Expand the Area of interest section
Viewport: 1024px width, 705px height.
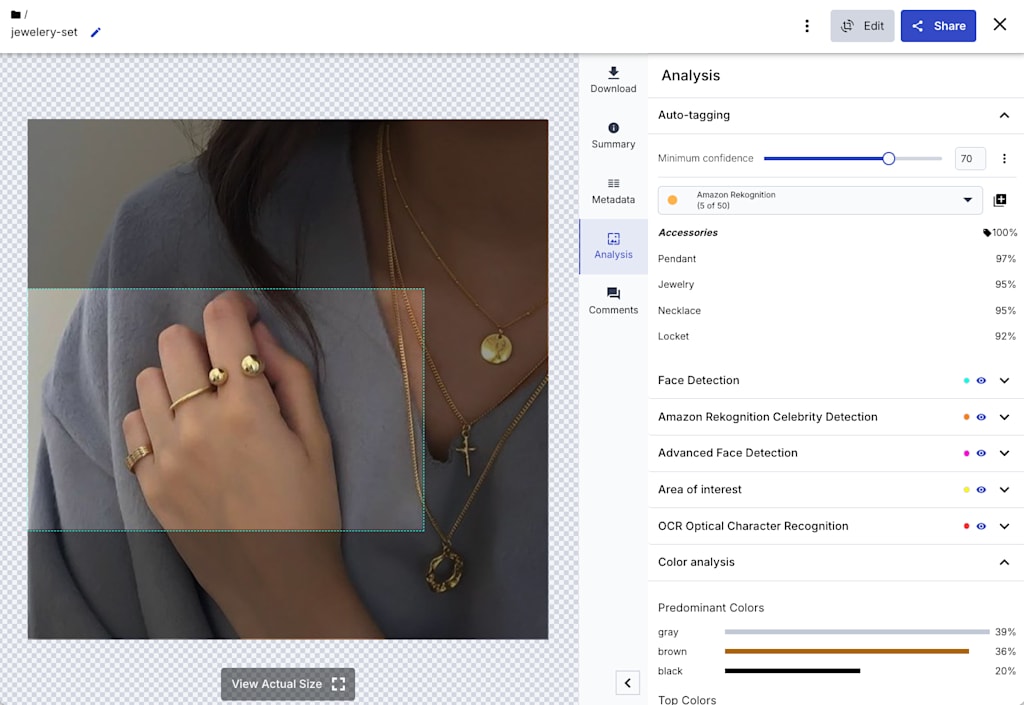[1004, 490]
